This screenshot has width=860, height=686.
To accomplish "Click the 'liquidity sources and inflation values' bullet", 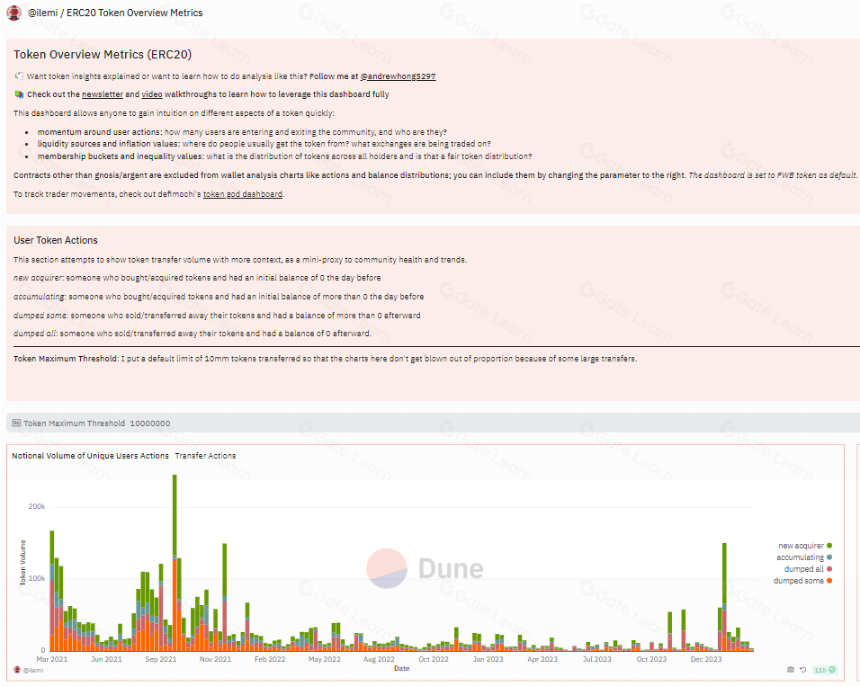I will pyautogui.click(x=264, y=144).
